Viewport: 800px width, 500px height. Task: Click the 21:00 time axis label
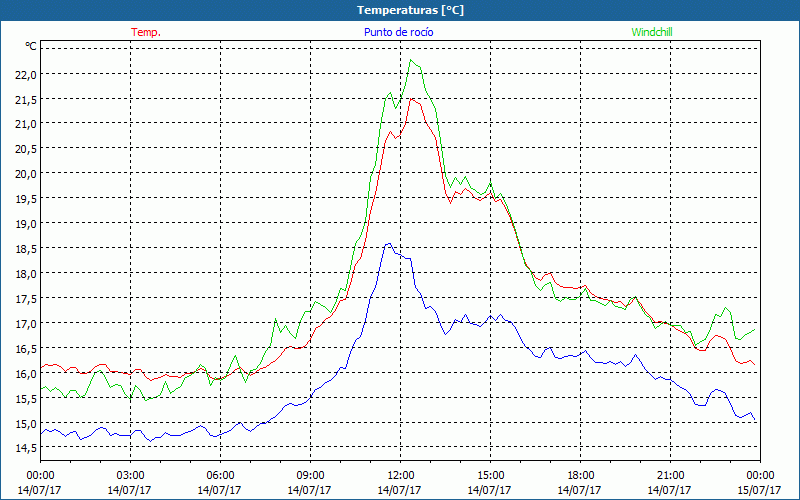tap(670, 476)
